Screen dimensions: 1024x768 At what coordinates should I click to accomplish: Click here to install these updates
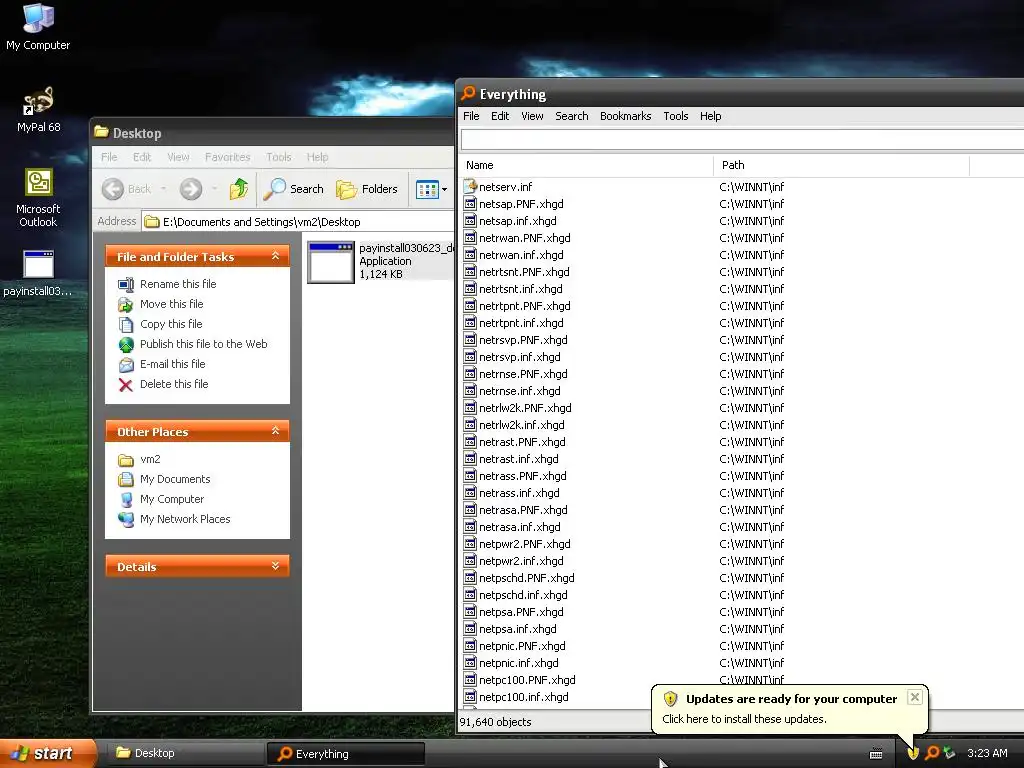coord(744,719)
